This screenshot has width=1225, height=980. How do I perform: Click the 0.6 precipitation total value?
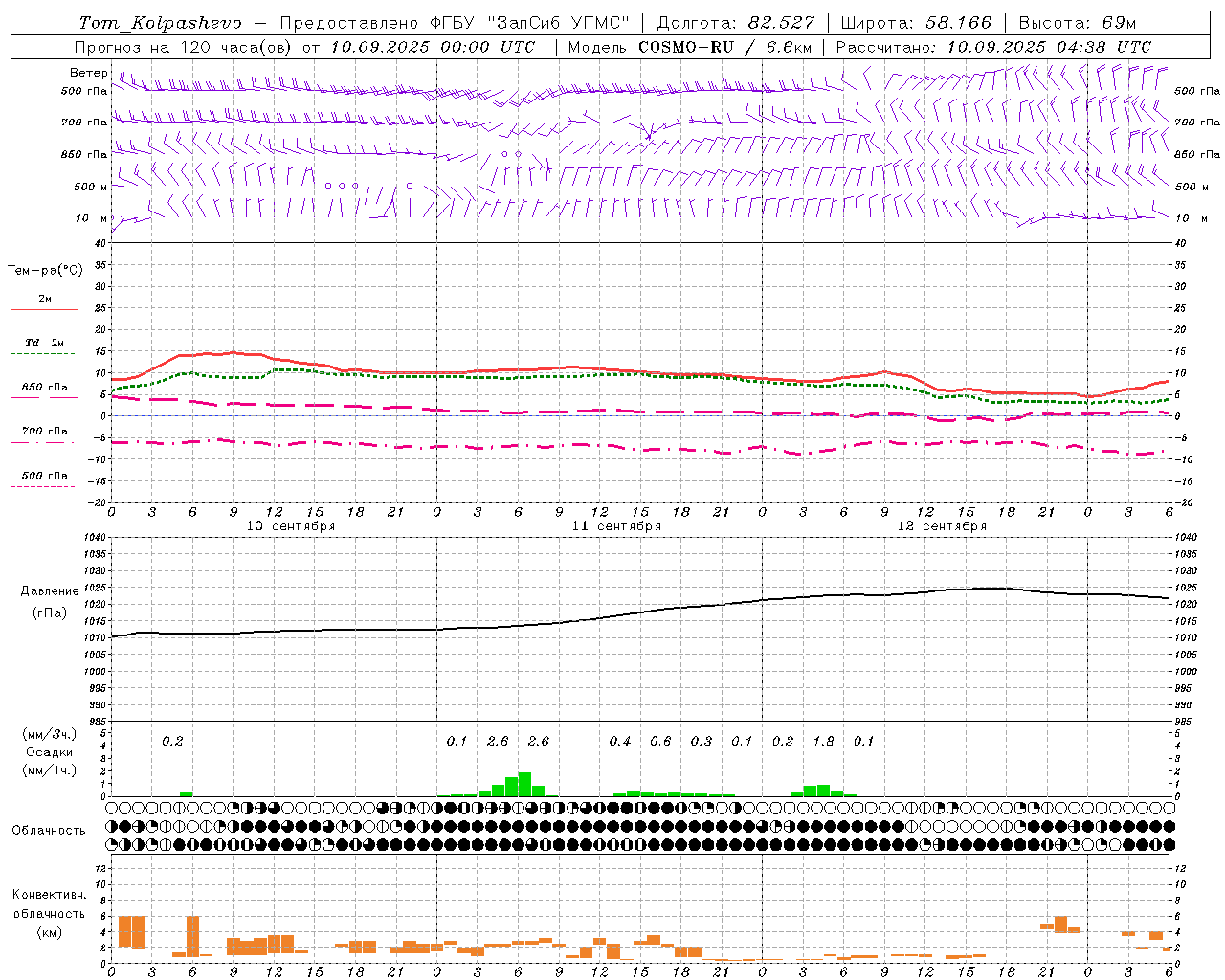click(660, 741)
